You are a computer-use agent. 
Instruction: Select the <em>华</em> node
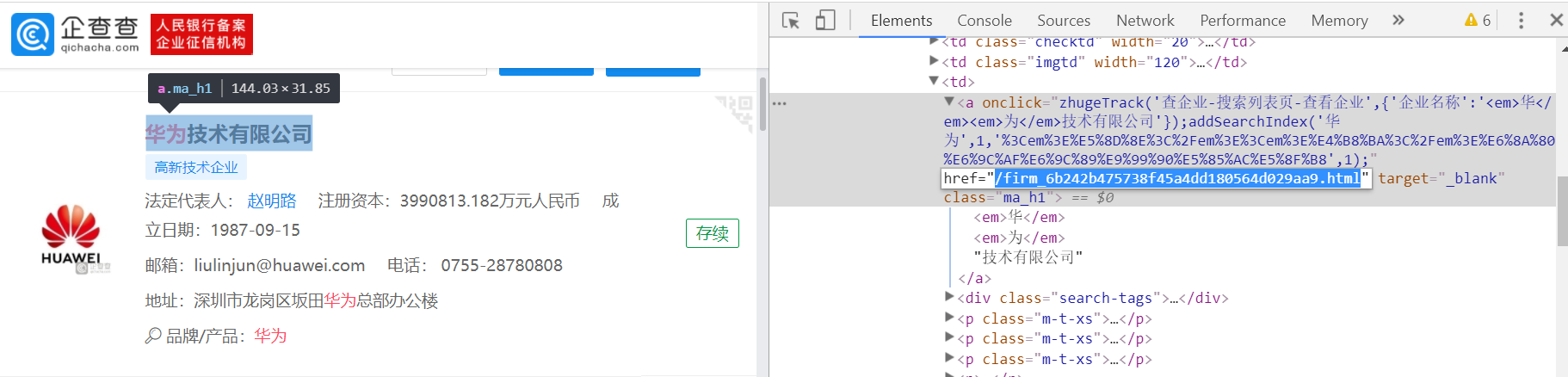click(1019, 217)
